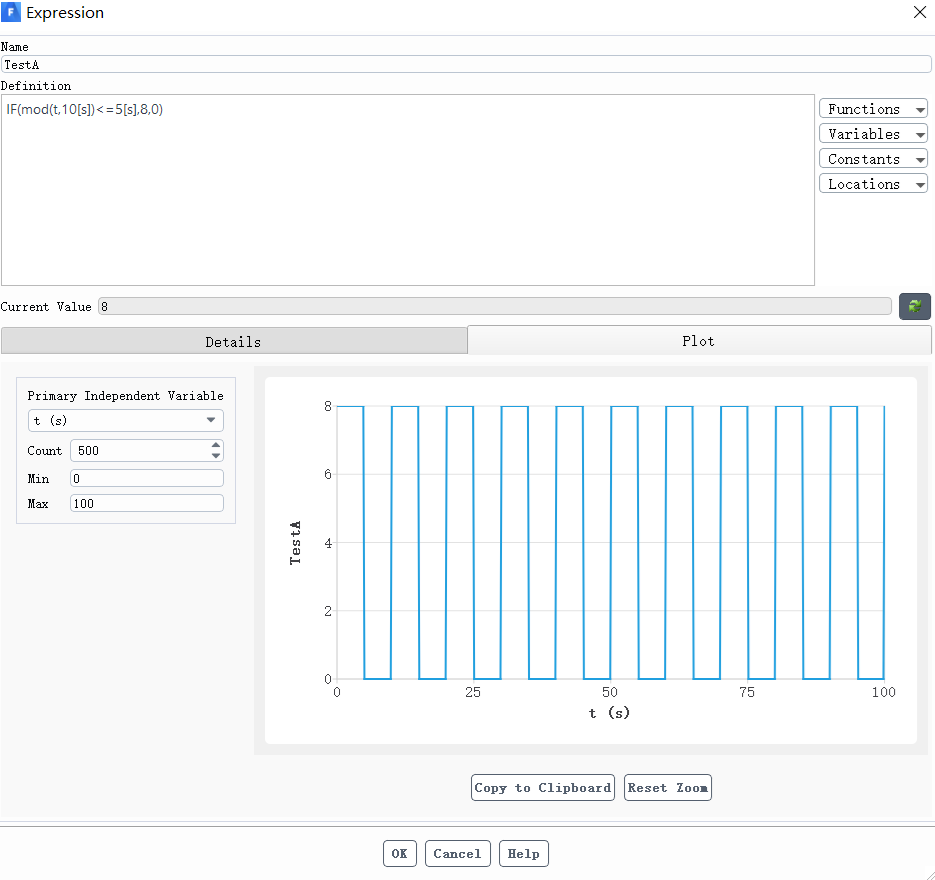Open the Variables dropdown
This screenshot has height=880, width=935.
click(873, 134)
